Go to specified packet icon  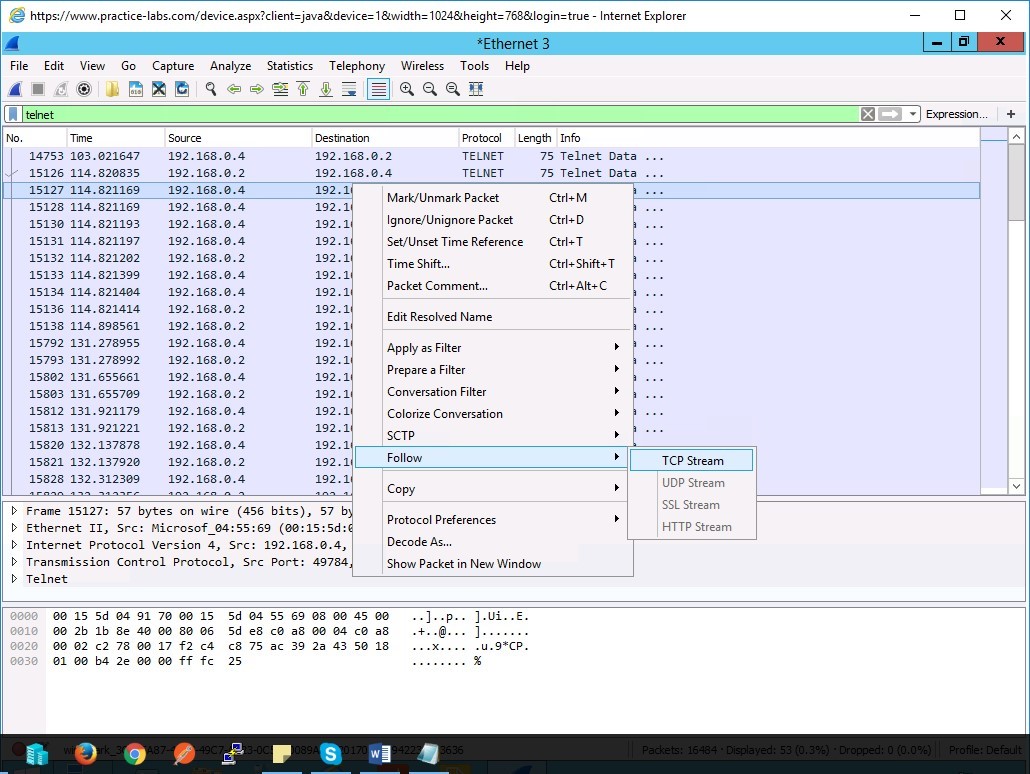[x=280, y=89]
